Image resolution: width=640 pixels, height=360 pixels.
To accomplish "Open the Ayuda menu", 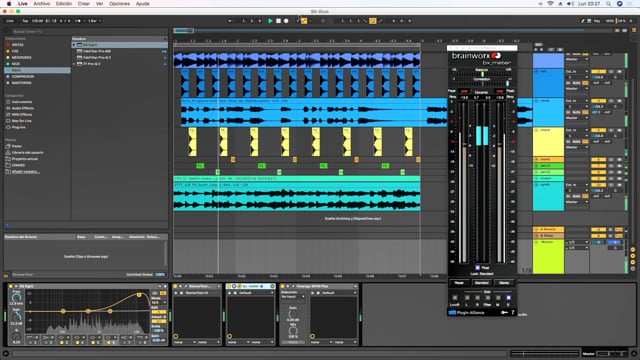I will coord(142,4).
